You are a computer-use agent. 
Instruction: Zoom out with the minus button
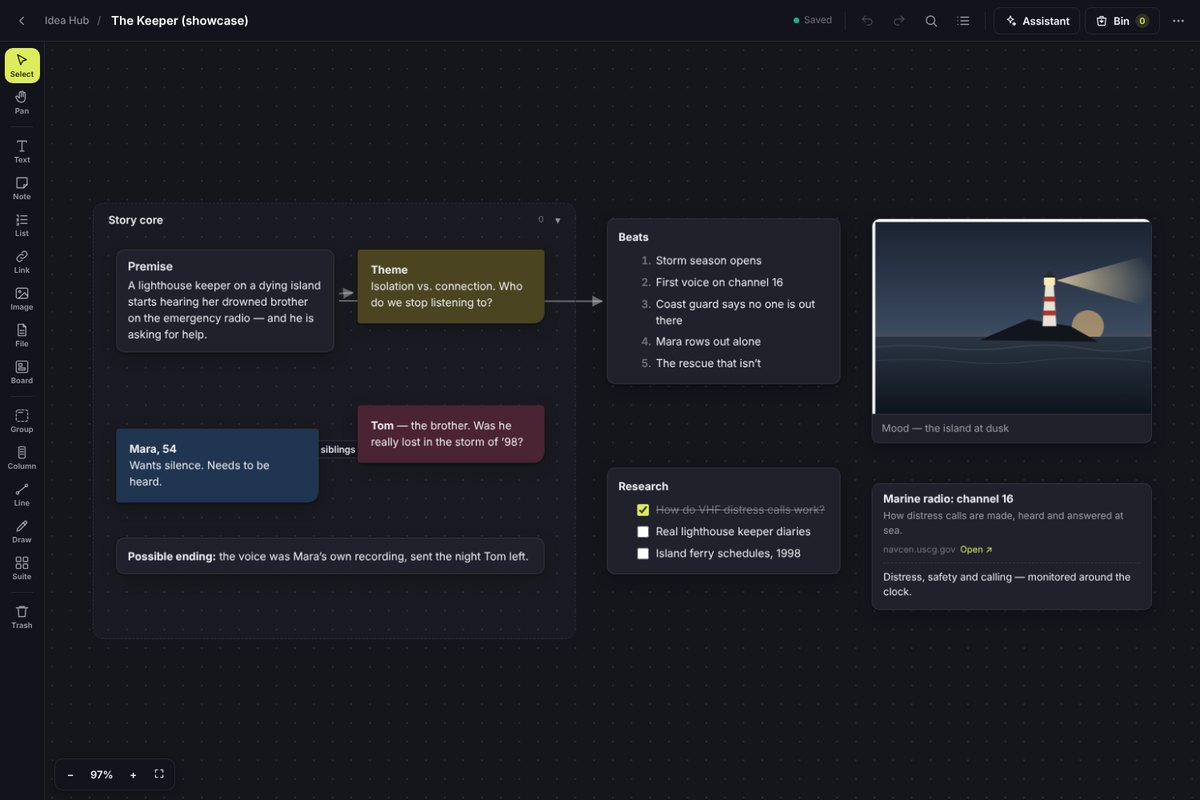(x=70, y=775)
